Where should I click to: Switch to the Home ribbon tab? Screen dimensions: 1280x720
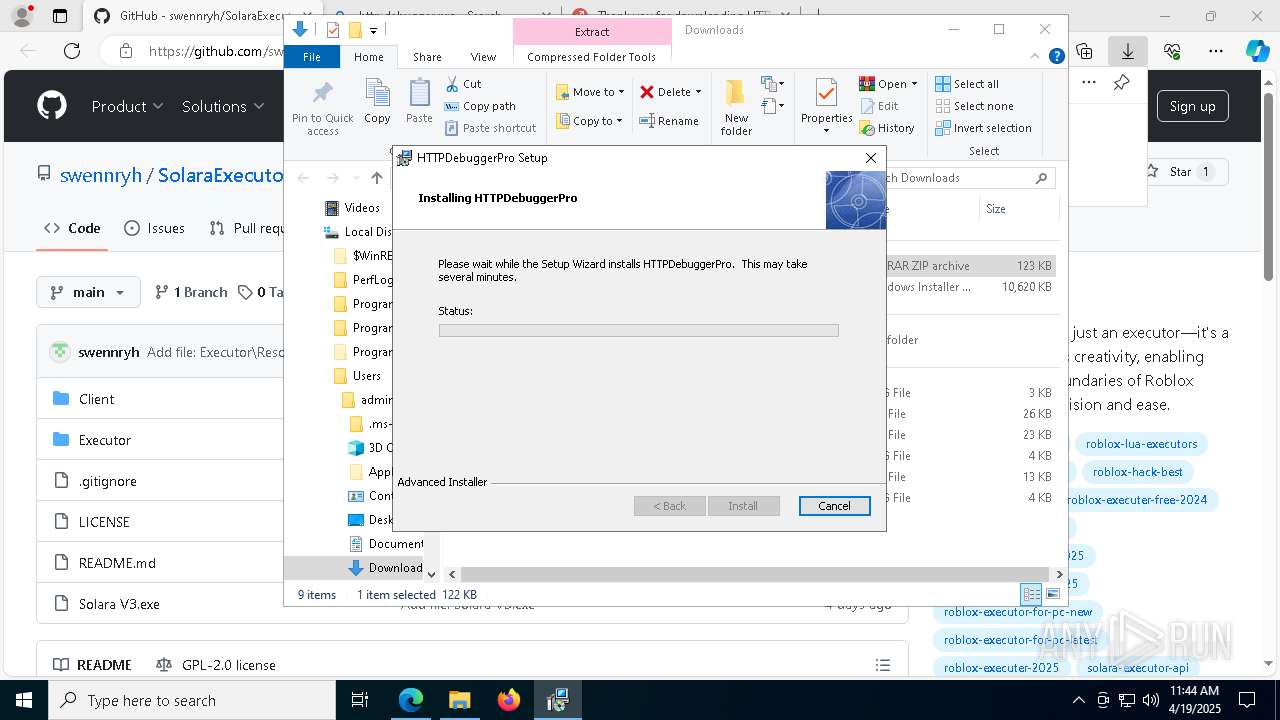point(368,57)
